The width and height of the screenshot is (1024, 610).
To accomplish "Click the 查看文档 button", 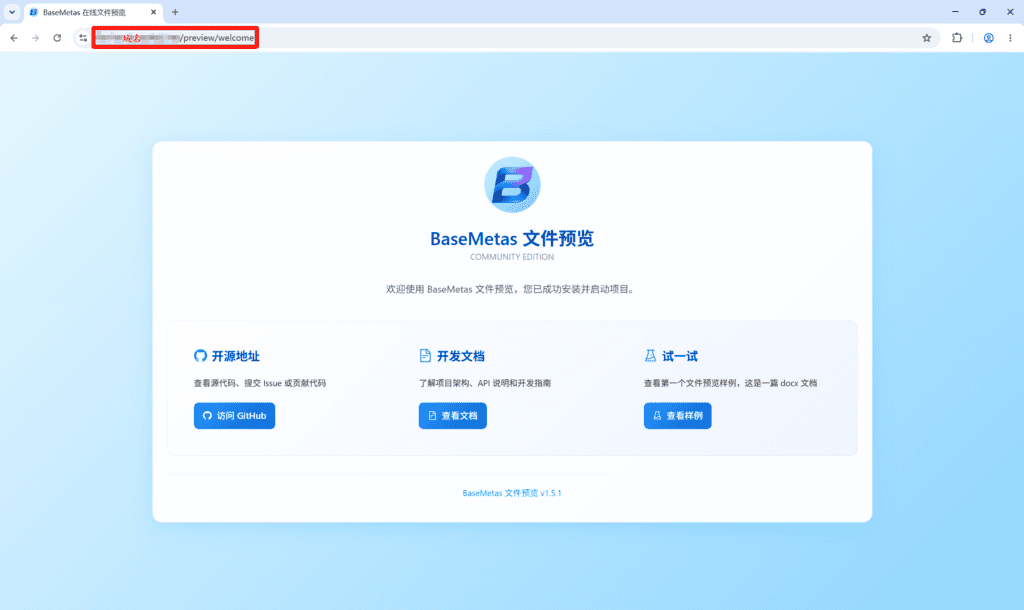I will (453, 415).
